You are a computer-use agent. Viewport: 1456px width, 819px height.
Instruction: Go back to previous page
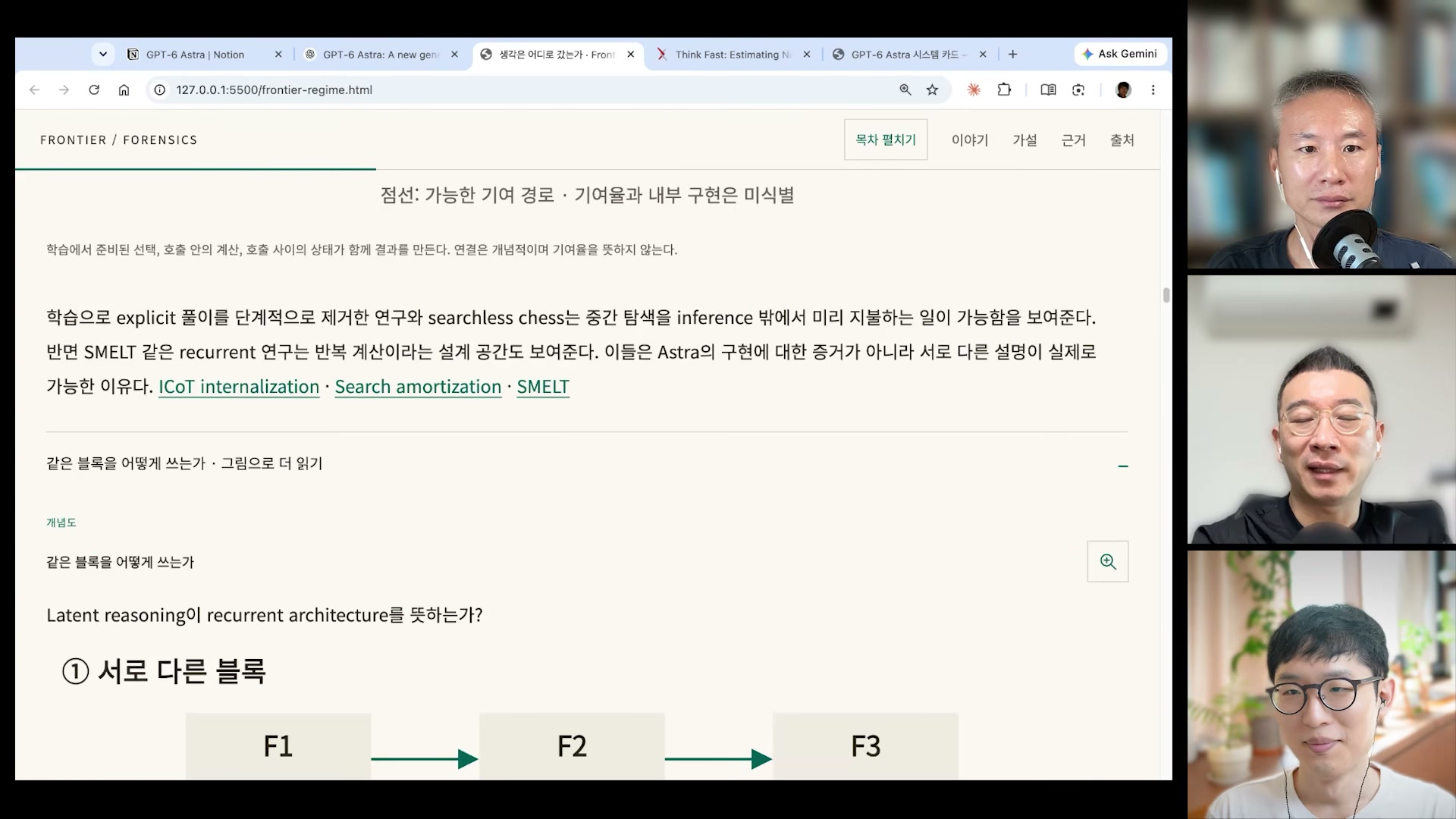click(x=34, y=89)
